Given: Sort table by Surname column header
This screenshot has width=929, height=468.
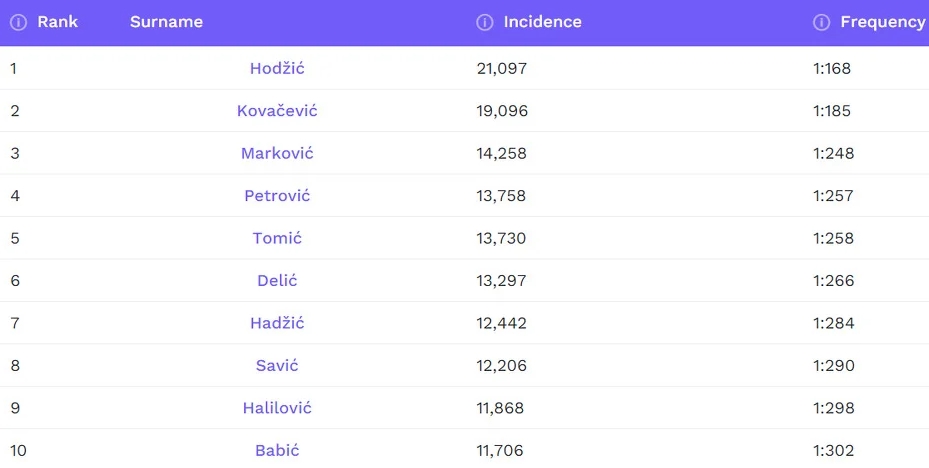Looking at the screenshot, I should pos(166,22).
